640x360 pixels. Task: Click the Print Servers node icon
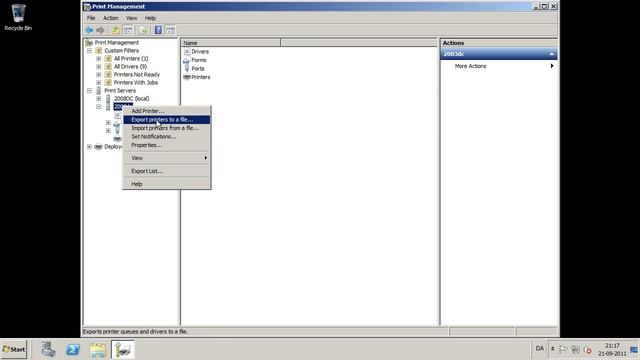pos(99,91)
